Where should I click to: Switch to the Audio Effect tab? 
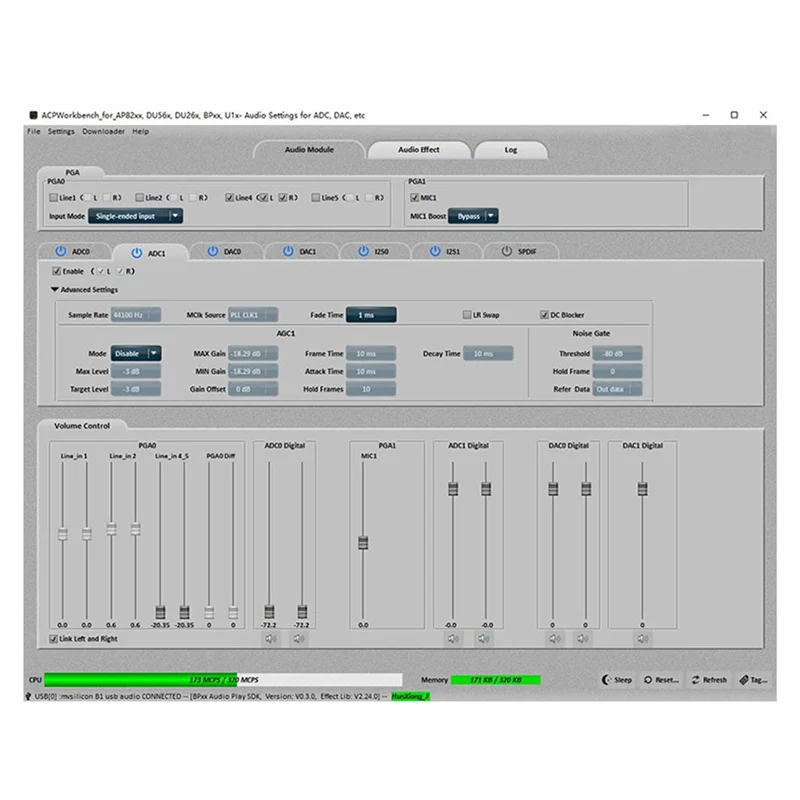pos(419,149)
